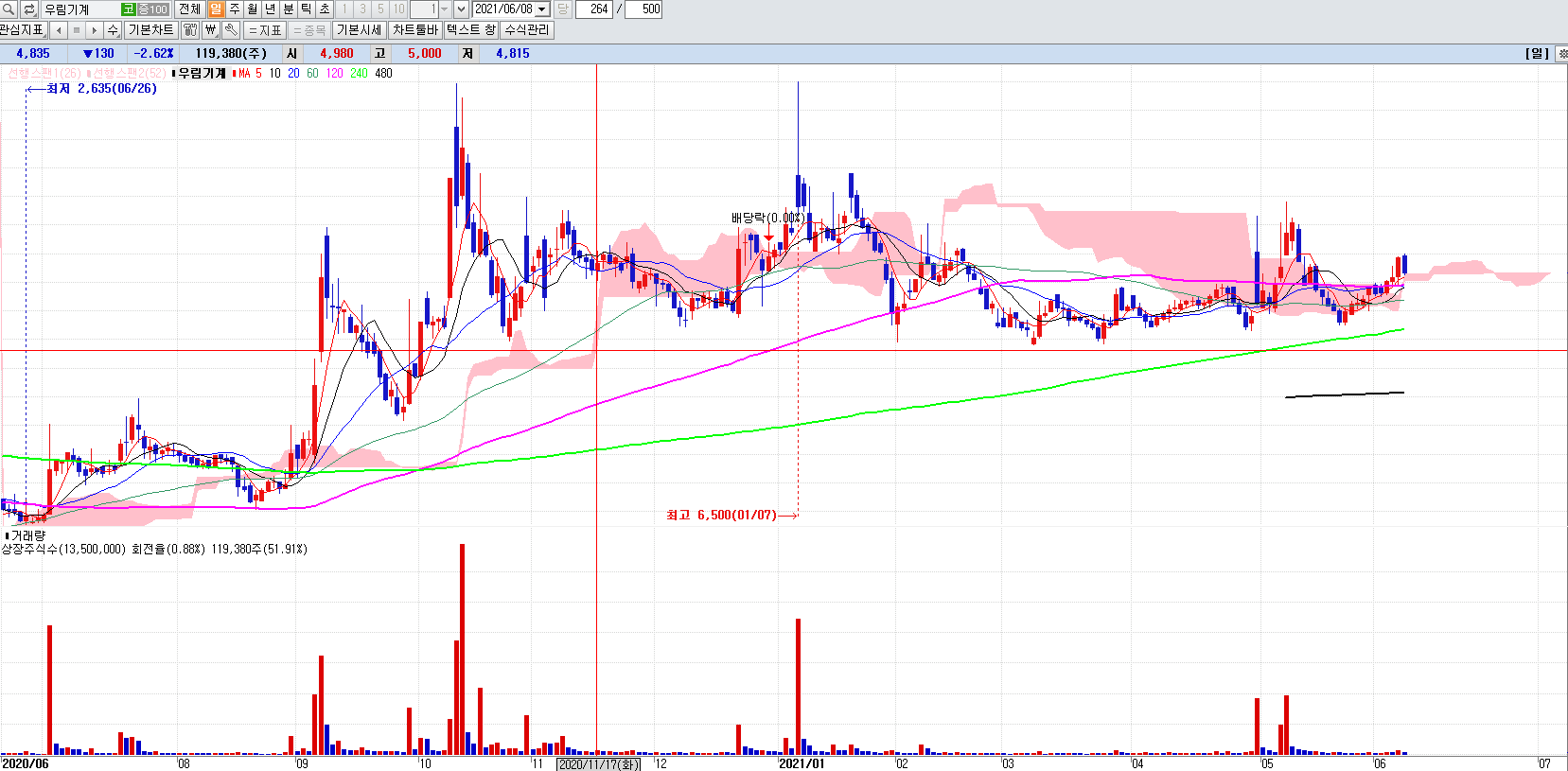
Task: Click the 500 total count field
Action: 643,9
